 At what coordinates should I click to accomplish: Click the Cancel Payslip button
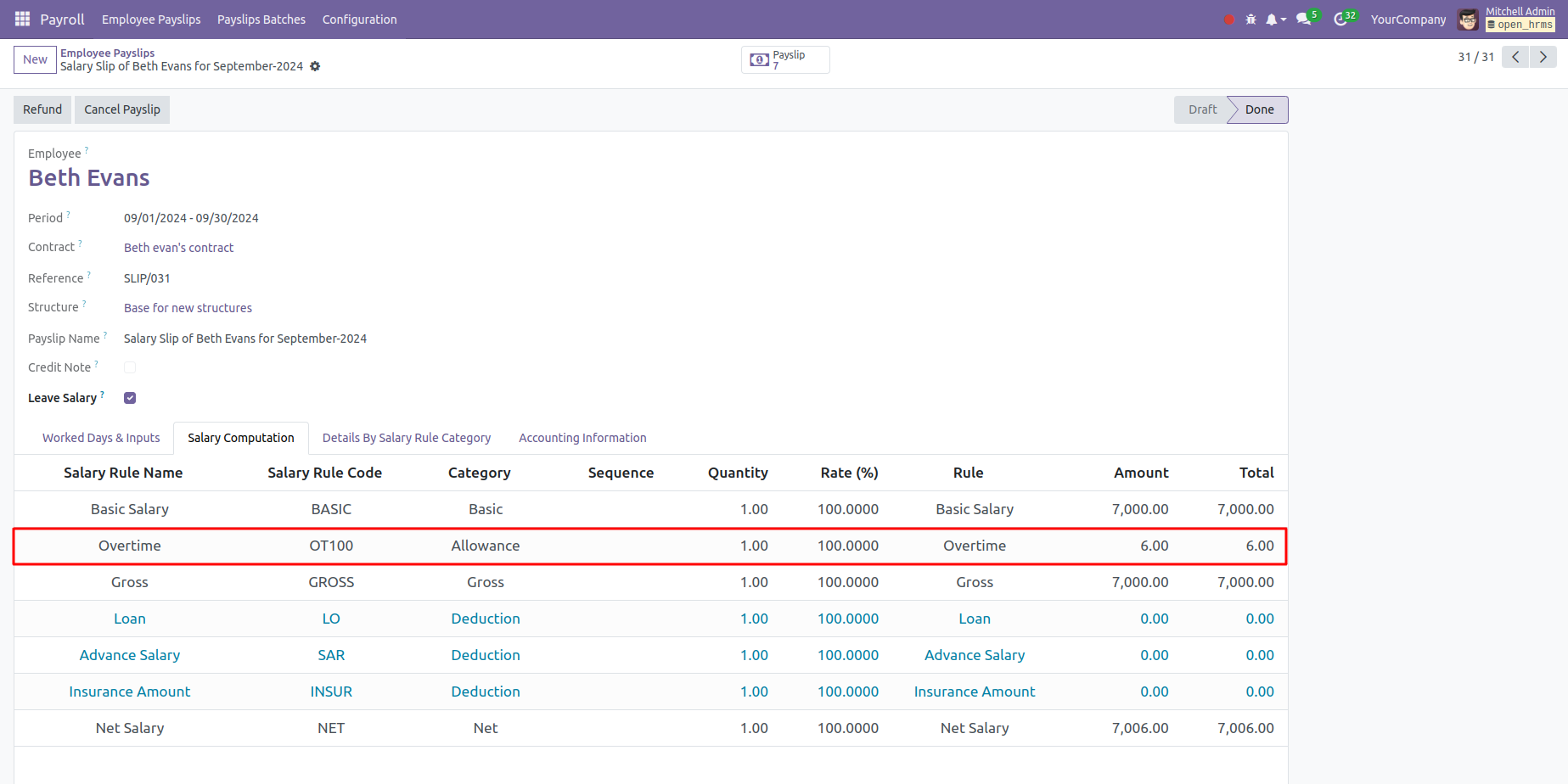(122, 109)
